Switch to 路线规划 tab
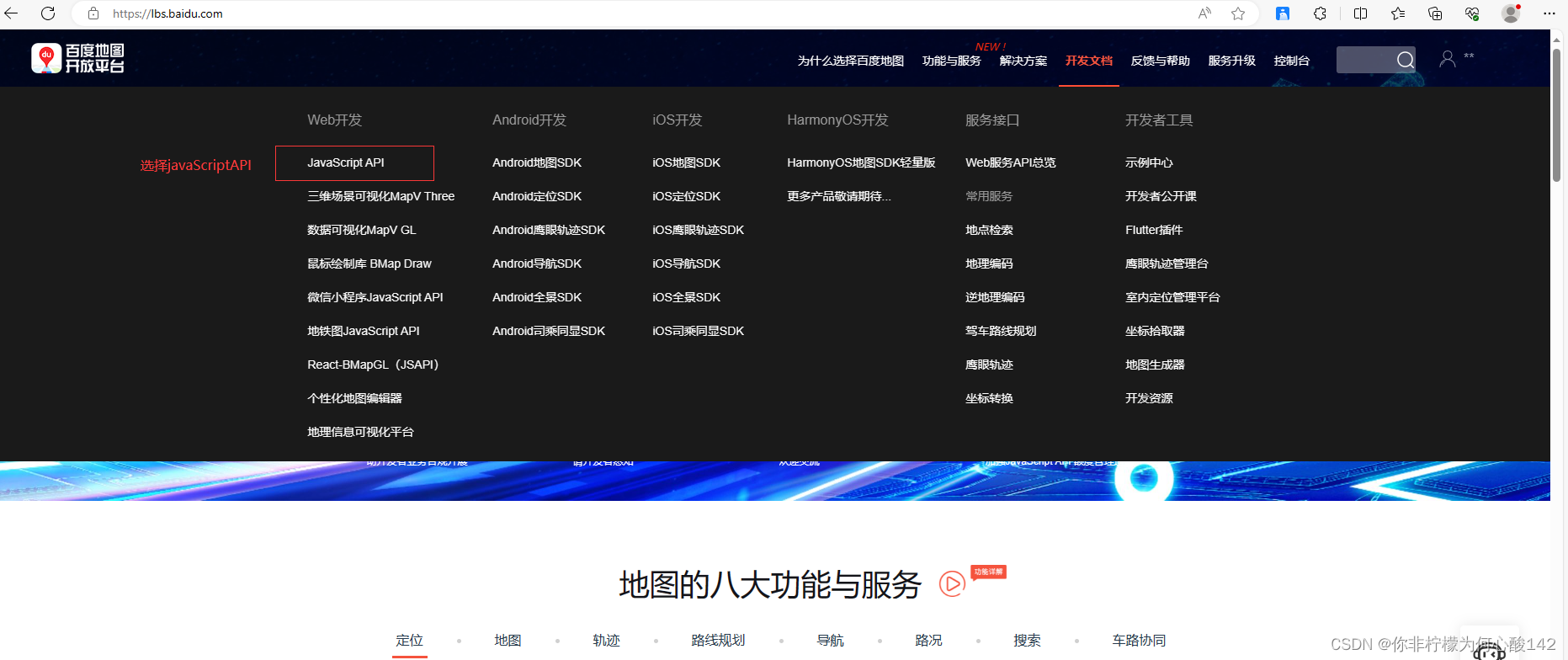Image resolution: width=1568 pixels, height=660 pixels. 718,641
